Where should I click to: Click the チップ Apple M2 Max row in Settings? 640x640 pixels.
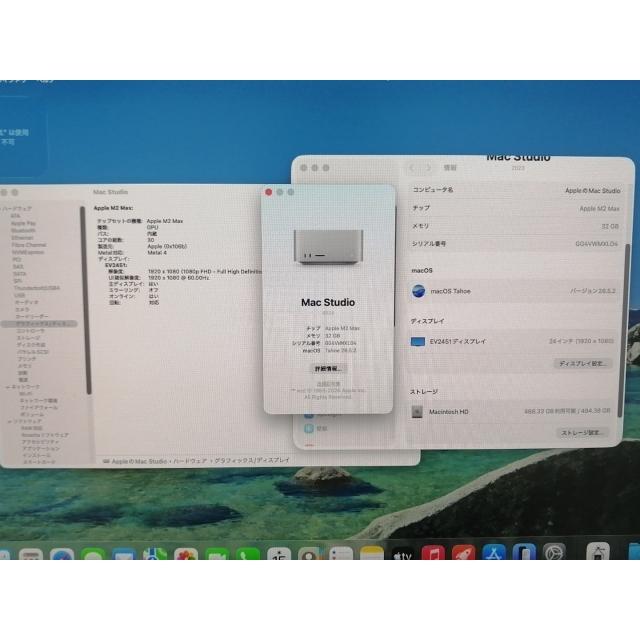coord(516,208)
